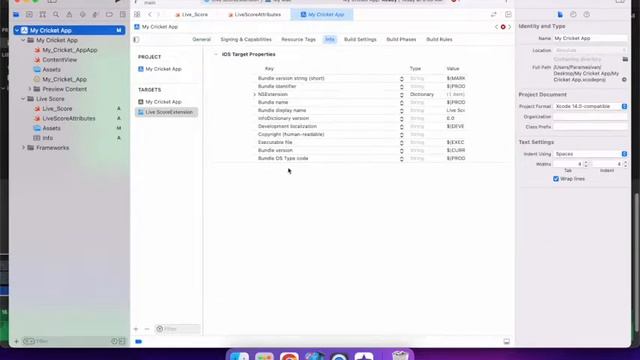Click the Organization input field
This screenshot has width=640, height=360.
point(590,117)
